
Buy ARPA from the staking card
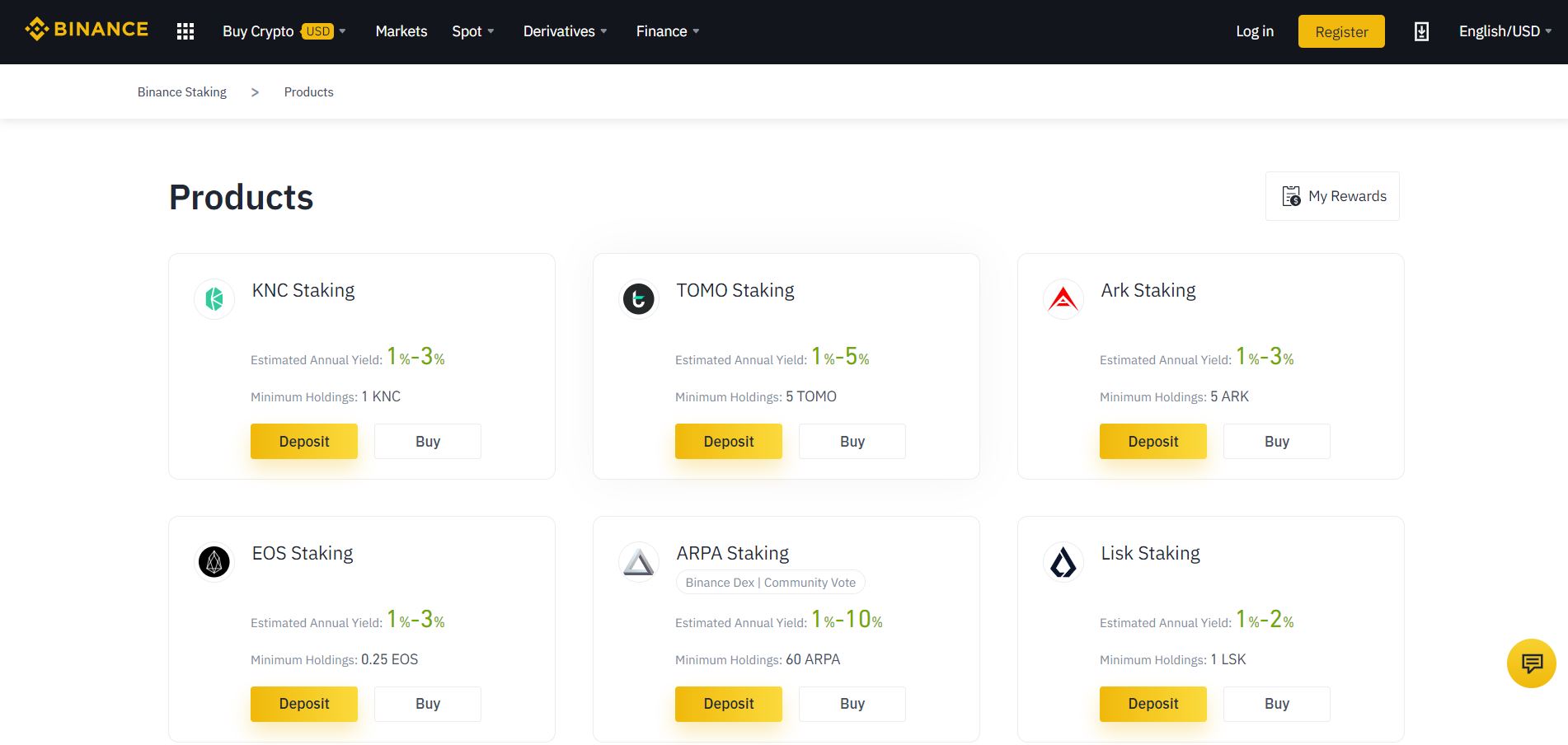852,704
